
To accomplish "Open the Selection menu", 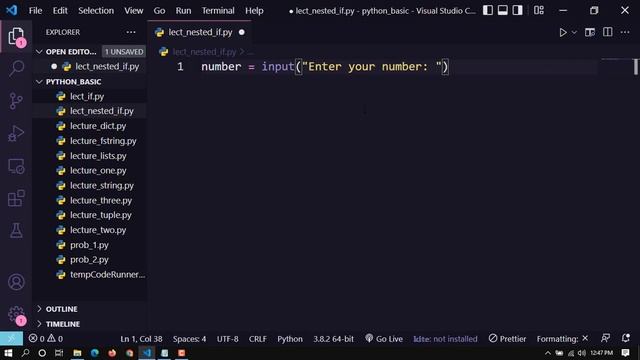I will click(96, 11).
